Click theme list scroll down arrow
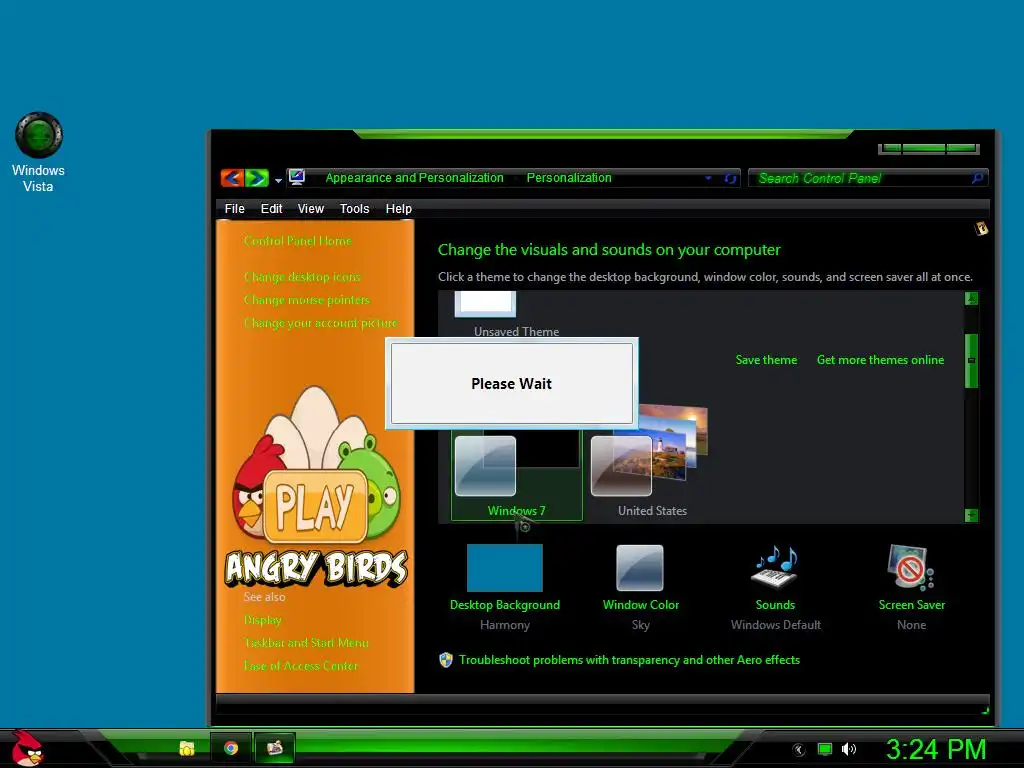Image resolution: width=1024 pixels, height=768 pixels. click(971, 515)
